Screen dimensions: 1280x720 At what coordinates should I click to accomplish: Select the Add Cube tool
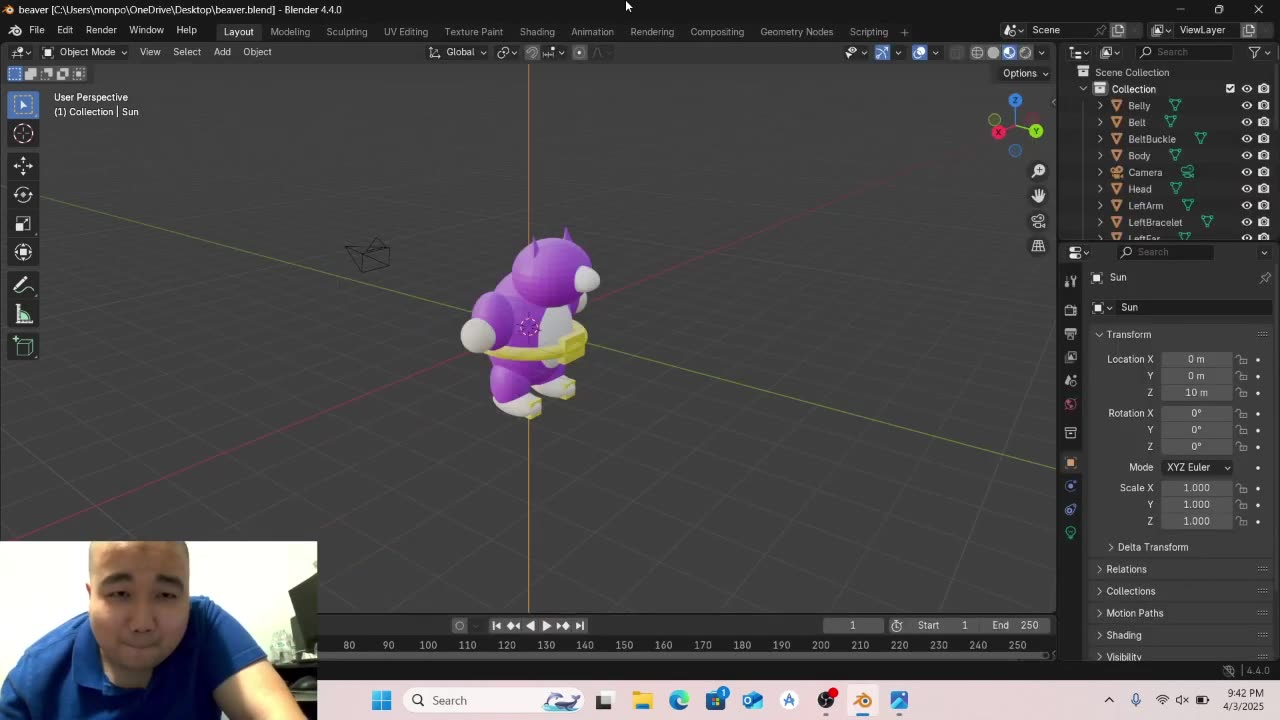click(24, 347)
